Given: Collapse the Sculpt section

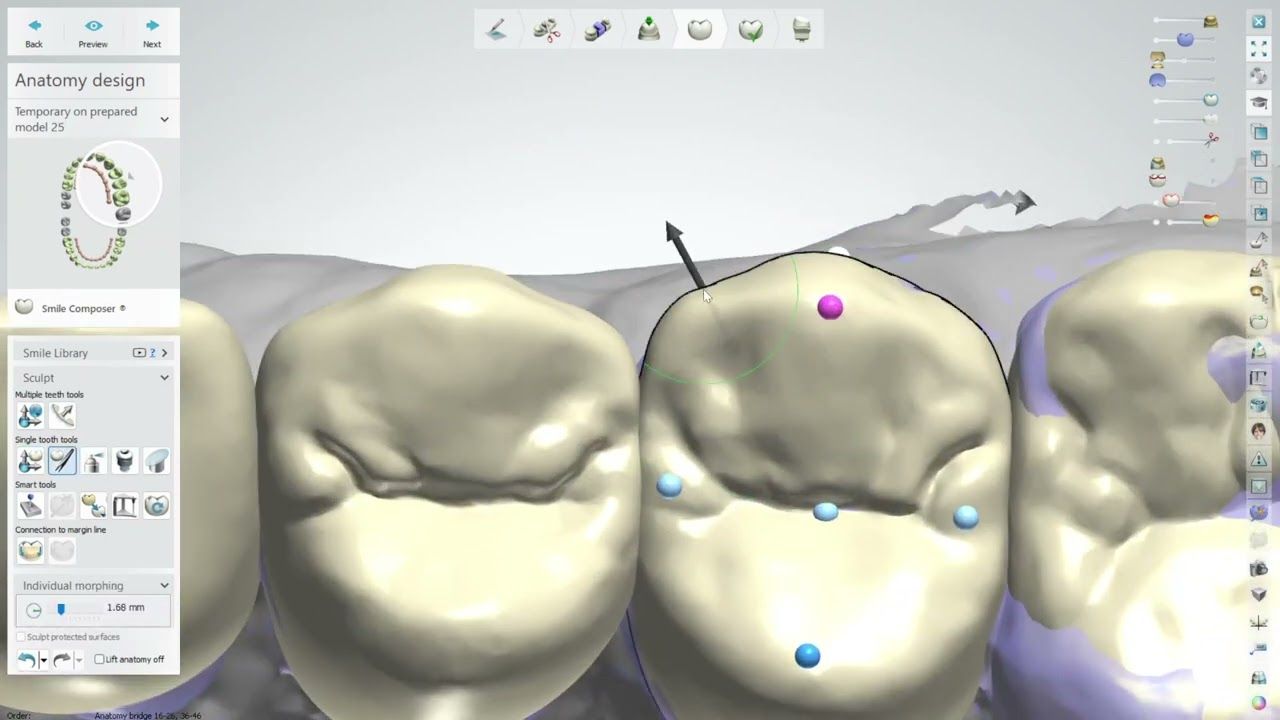Looking at the screenshot, I should pos(164,378).
